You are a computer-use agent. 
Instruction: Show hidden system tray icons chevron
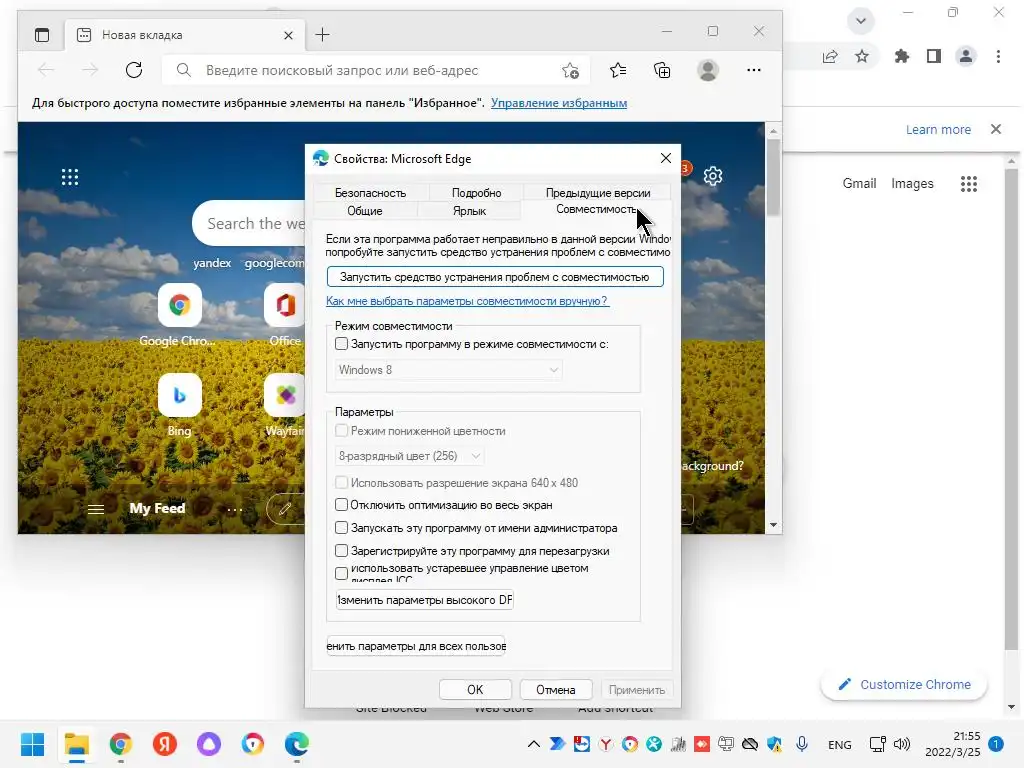point(534,744)
